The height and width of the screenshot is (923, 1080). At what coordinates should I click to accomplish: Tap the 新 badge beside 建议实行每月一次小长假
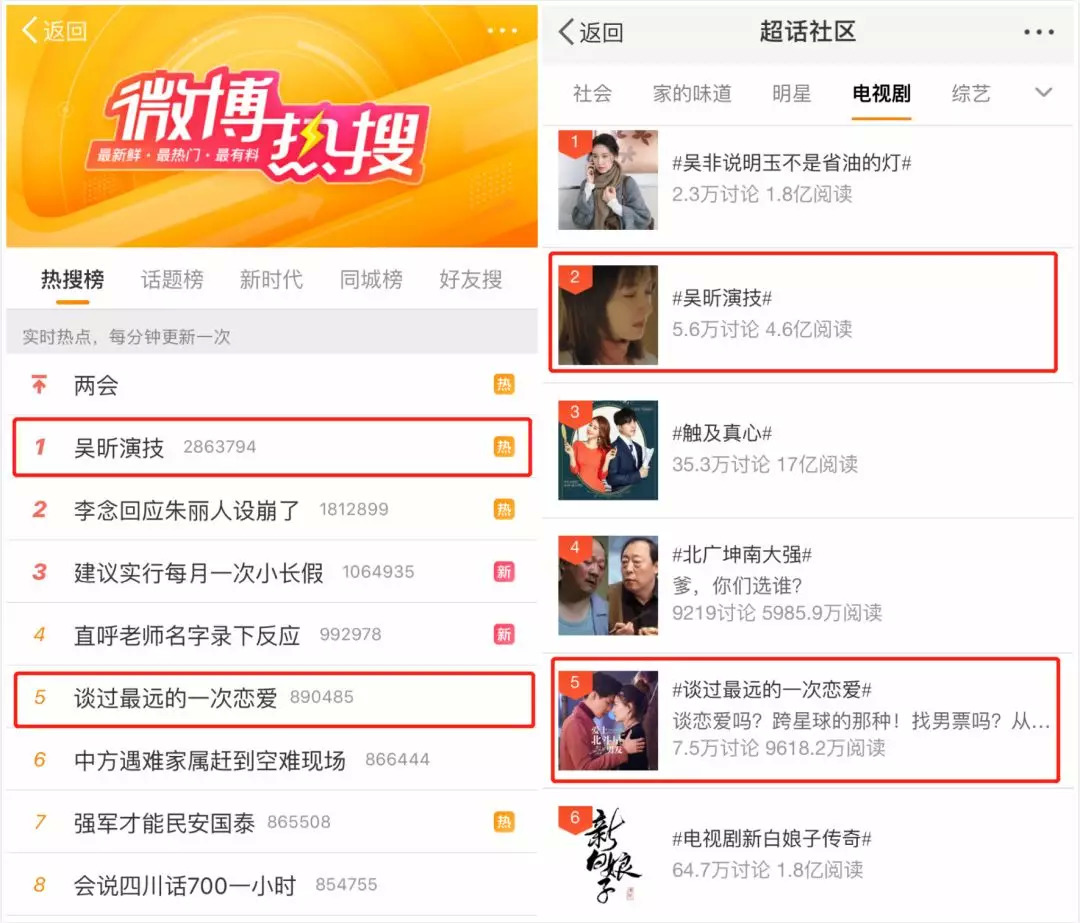pos(504,572)
